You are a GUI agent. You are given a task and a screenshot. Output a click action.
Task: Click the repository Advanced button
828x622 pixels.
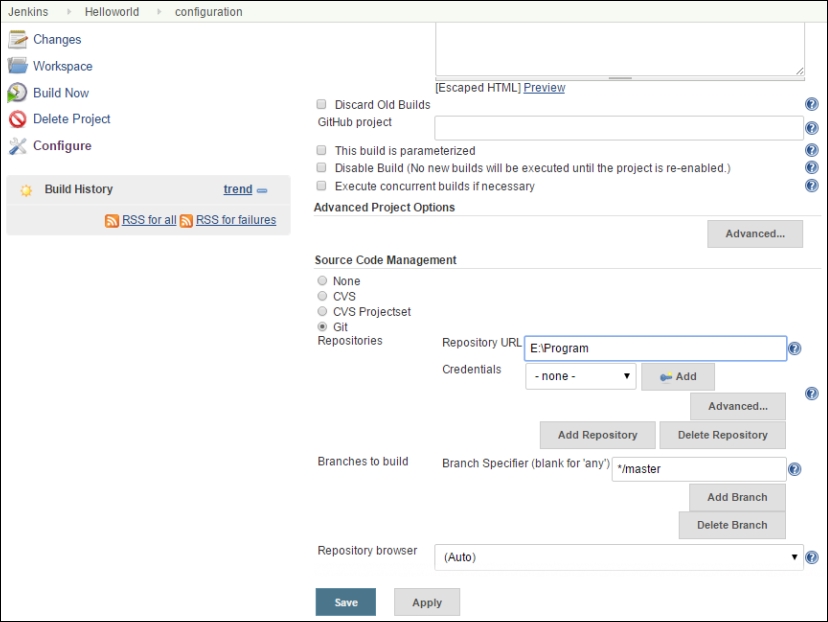tap(738, 406)
